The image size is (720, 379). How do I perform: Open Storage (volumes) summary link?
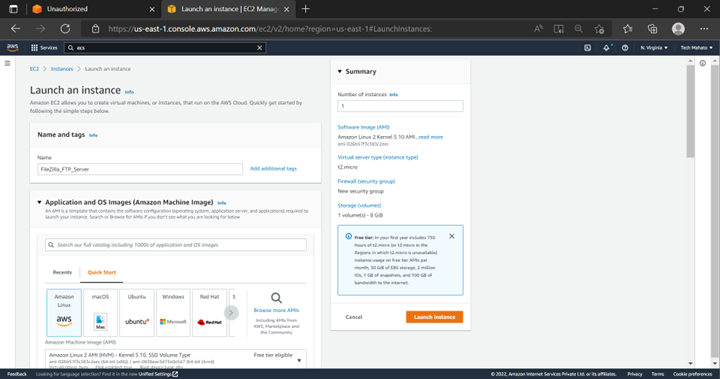[360, 205]
